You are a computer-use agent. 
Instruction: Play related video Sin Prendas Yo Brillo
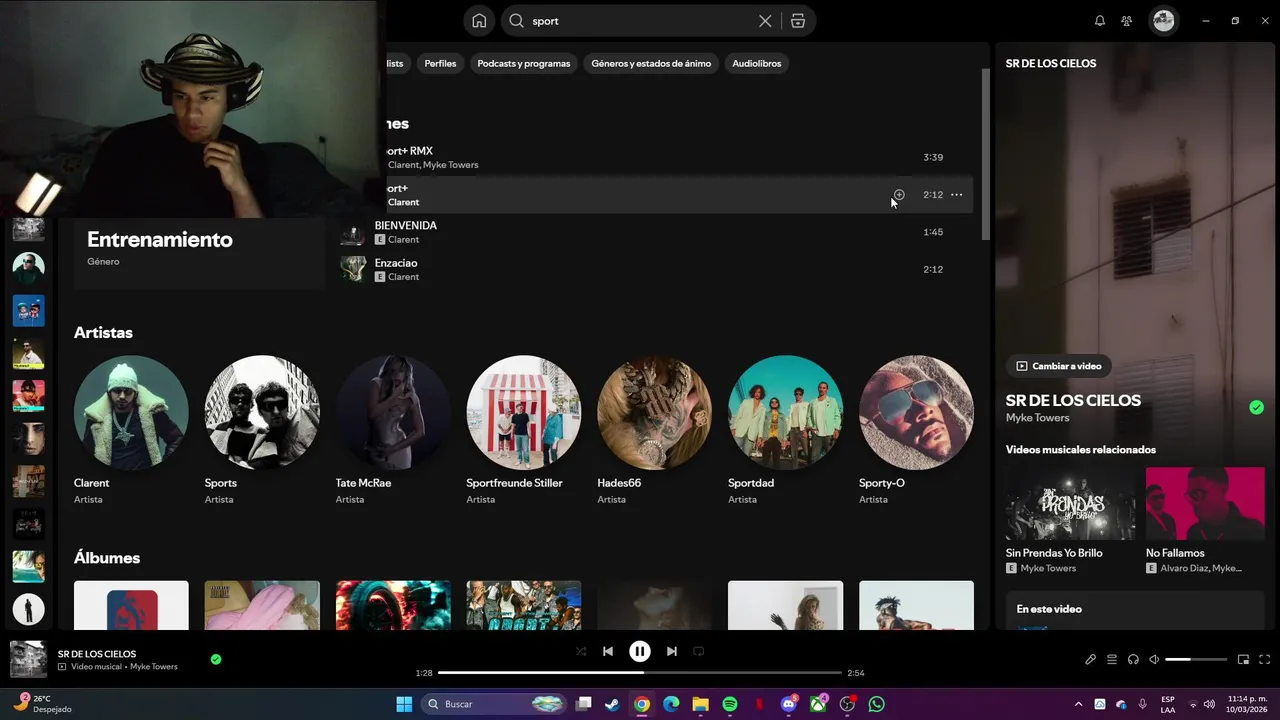pyautogui.click(x=1070, y=520)
